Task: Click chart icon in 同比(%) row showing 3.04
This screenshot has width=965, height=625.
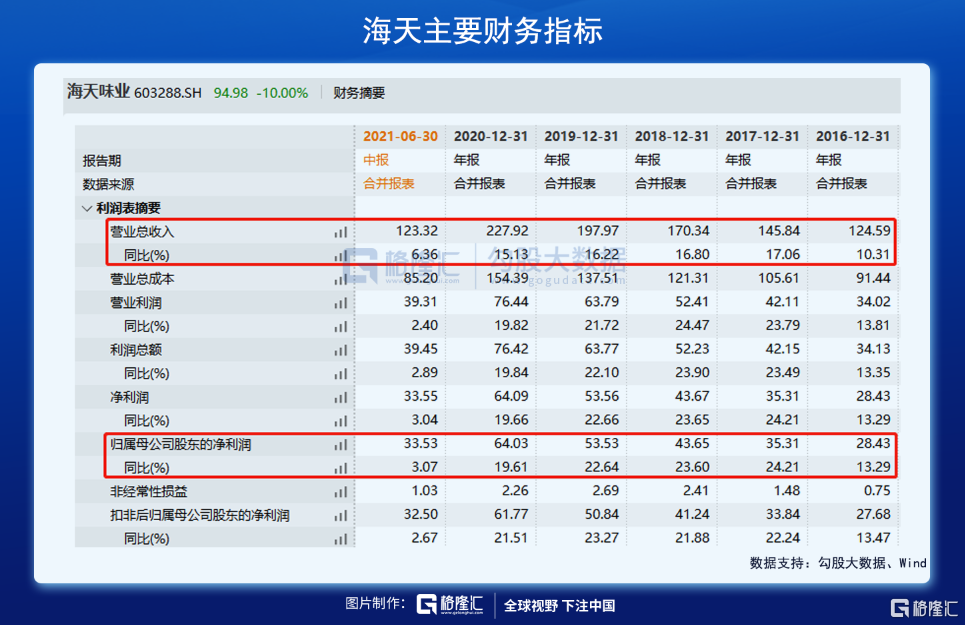Action: [x=341, y=421]
